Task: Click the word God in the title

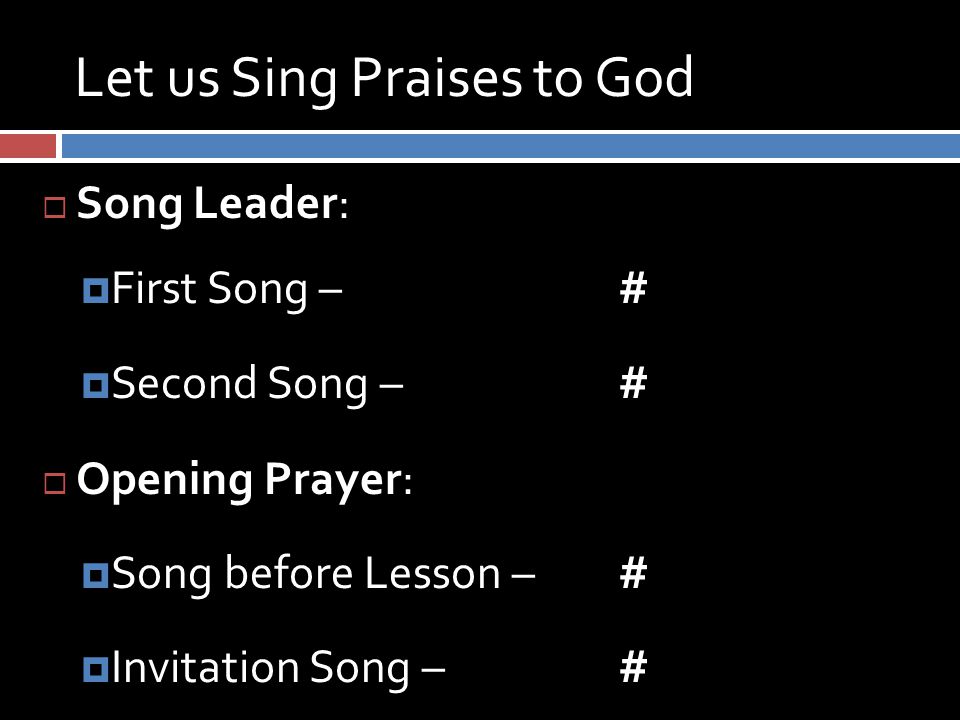Action: 644,77
